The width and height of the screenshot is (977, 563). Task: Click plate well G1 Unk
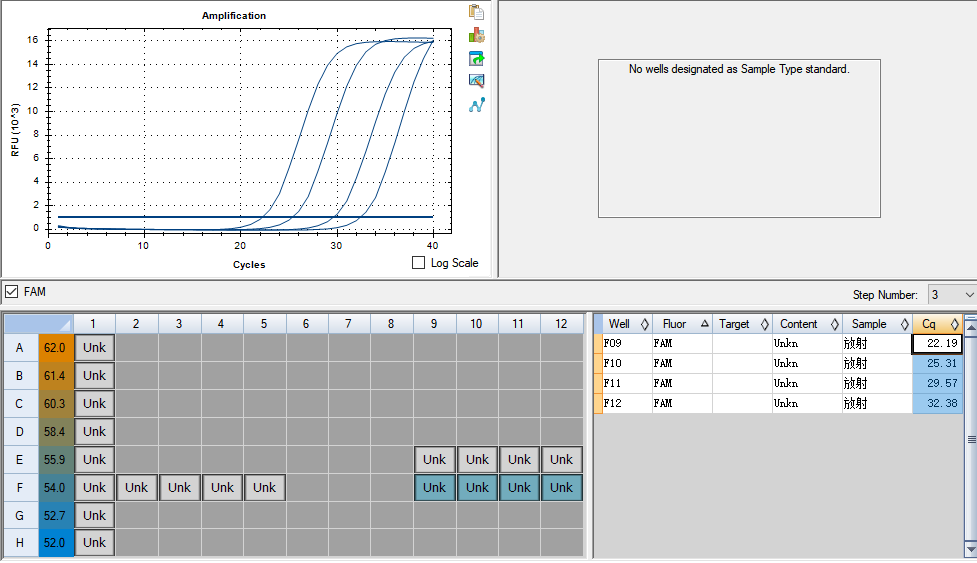pos(94,515)
